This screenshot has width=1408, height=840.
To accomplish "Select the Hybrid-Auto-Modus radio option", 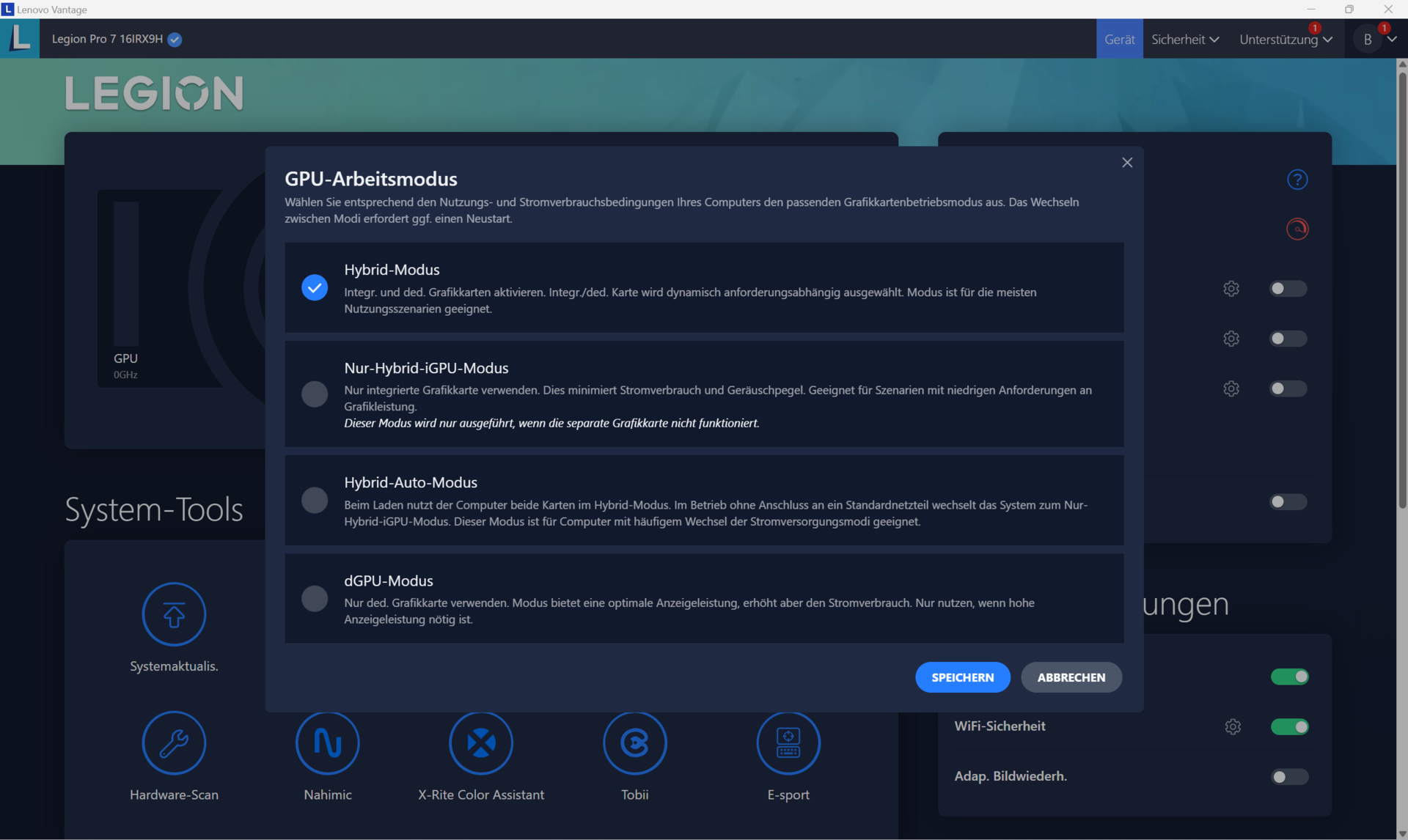I will click(315, 500).
